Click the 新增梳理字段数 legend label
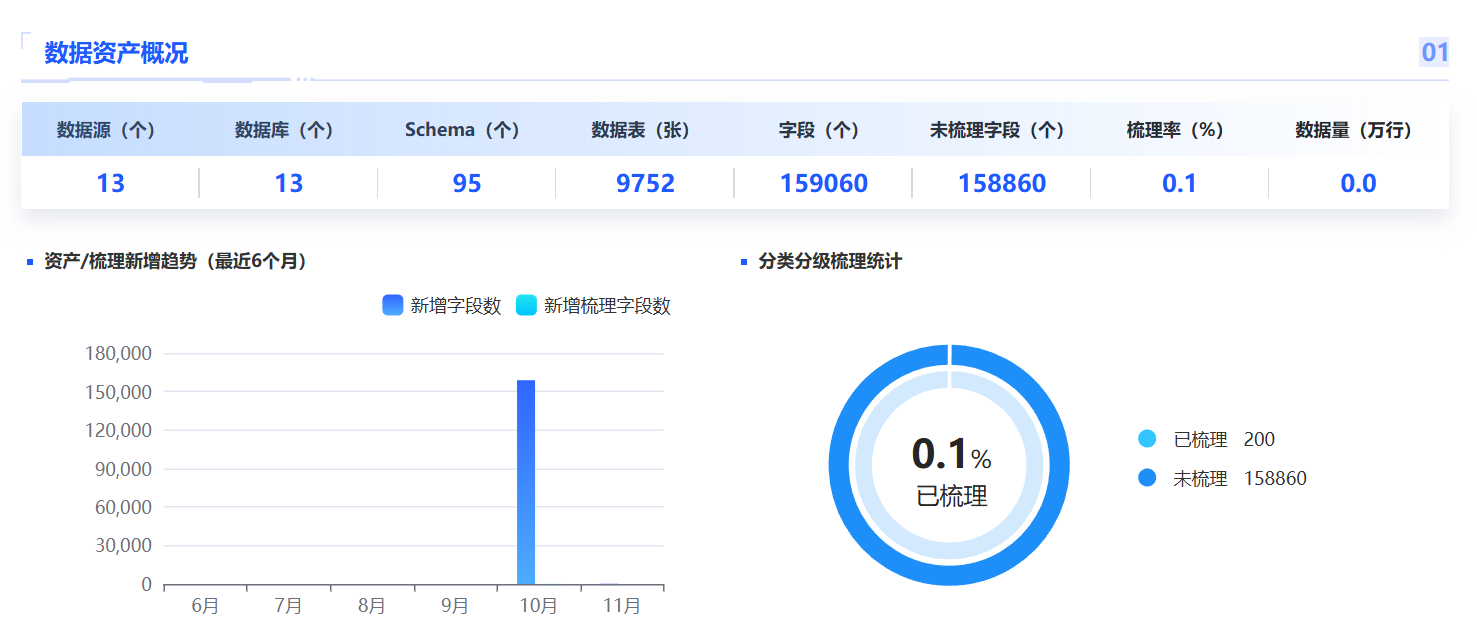 [608, 306]
